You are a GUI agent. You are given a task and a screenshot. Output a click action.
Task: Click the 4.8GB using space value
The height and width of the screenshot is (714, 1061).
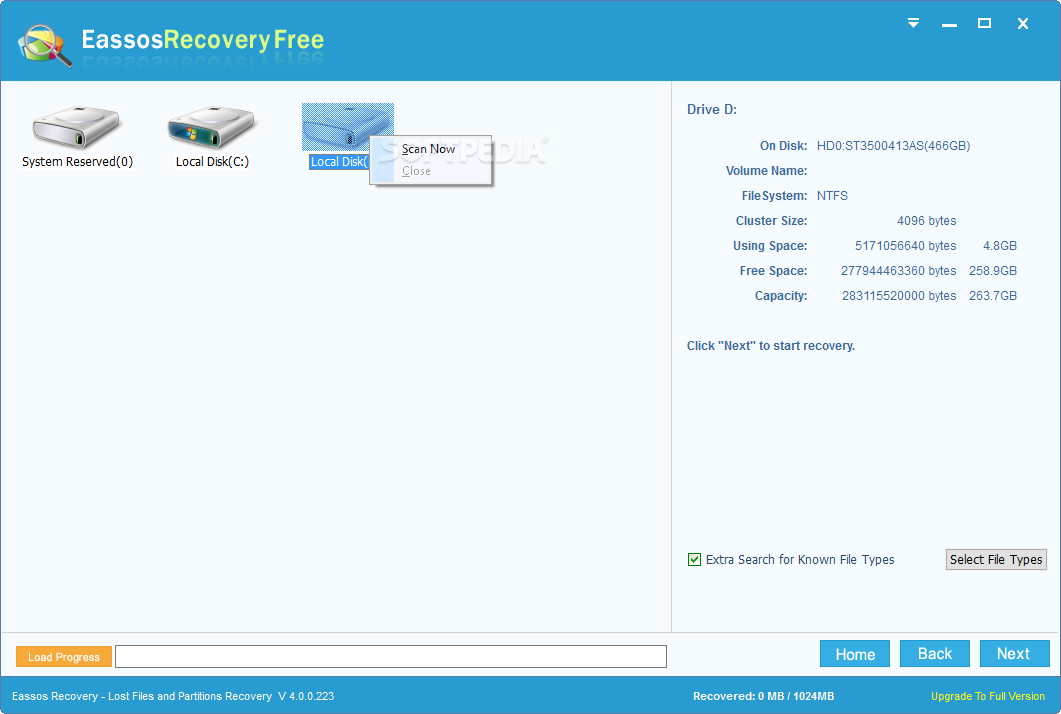point(1000,246)
